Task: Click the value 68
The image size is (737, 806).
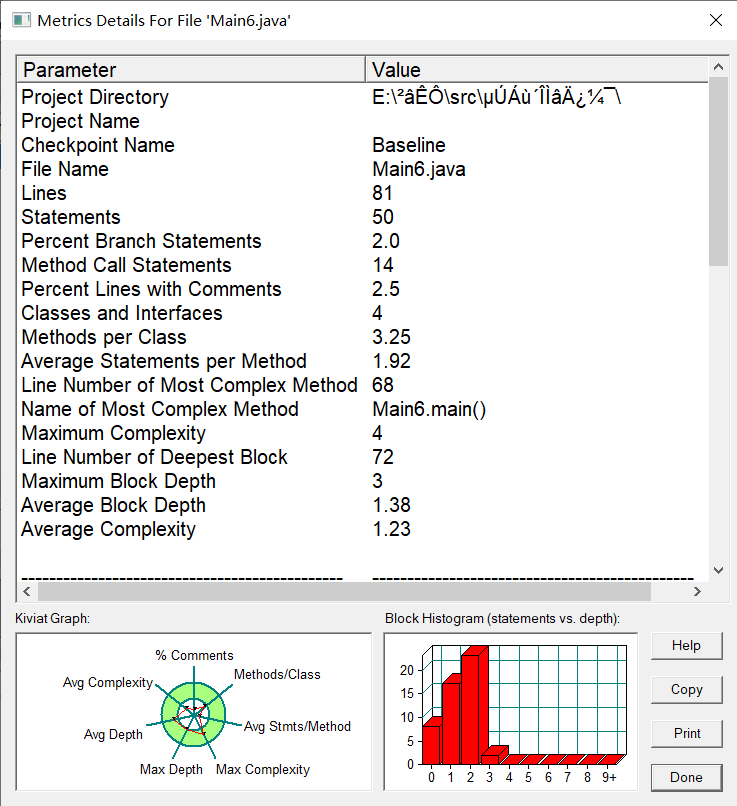Action: [x=383, y=385]
